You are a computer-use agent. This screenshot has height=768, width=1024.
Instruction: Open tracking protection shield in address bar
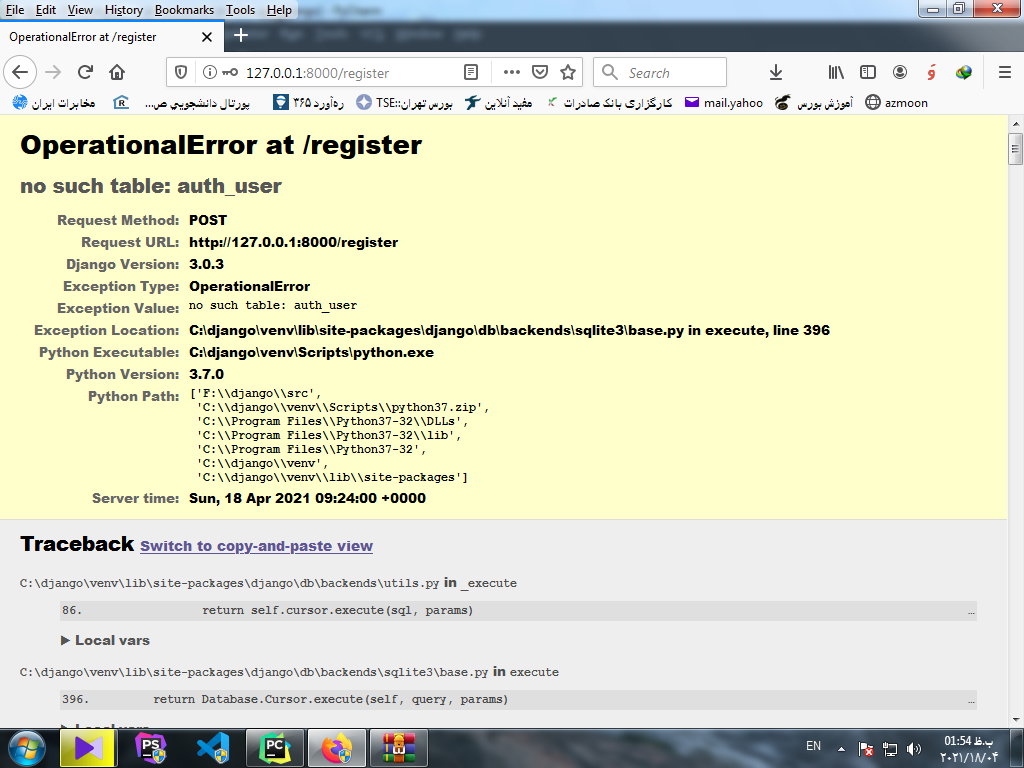pyautogui.click(x=182, y=72)
